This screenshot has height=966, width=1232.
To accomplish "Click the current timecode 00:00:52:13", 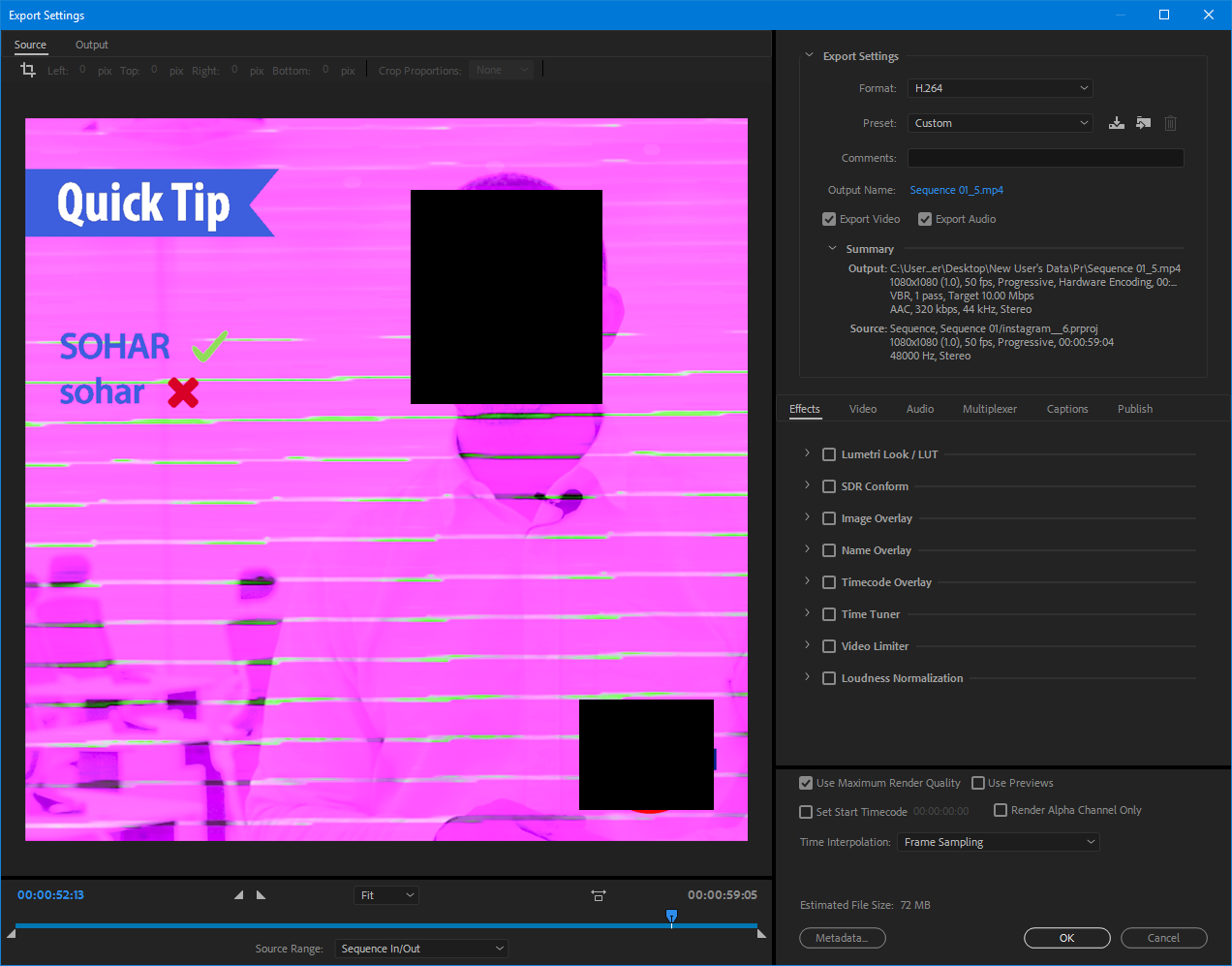I will [x=50, y=894].
